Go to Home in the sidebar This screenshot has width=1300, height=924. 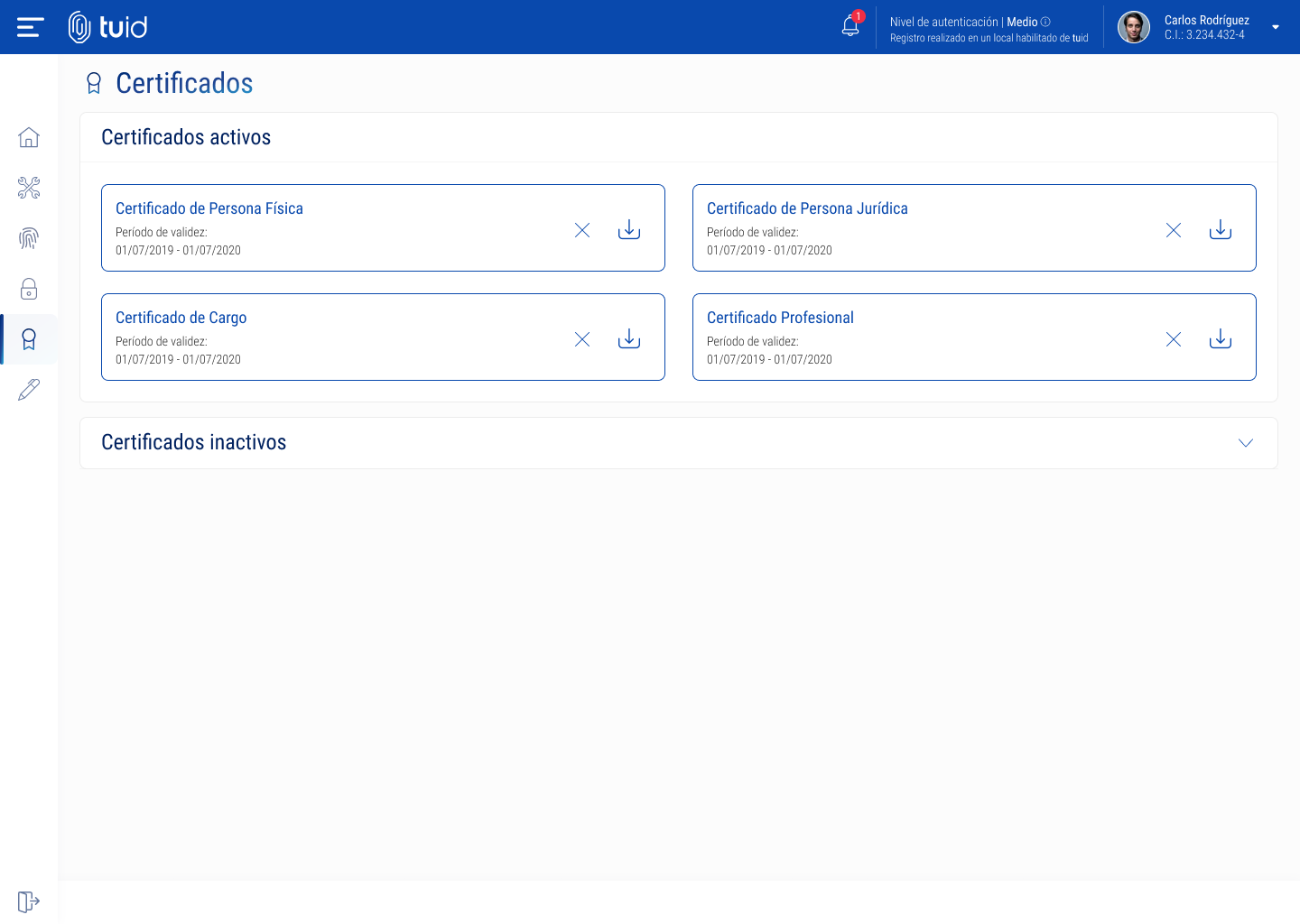[29, 137]
